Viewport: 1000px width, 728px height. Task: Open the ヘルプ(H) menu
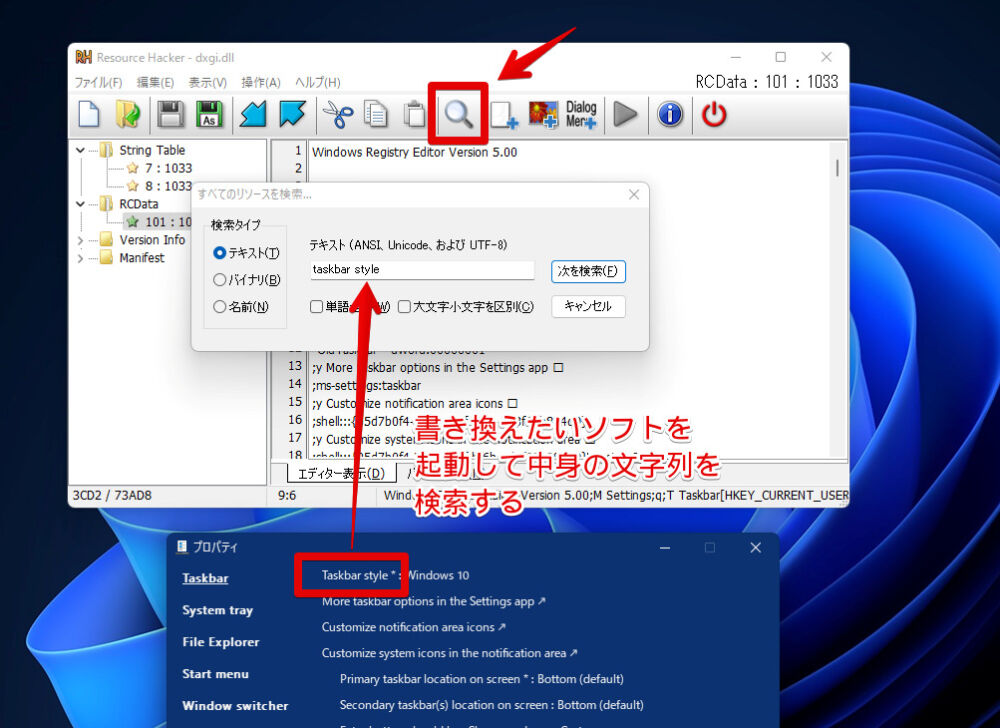pyautogui.click(x=318, y=82)
